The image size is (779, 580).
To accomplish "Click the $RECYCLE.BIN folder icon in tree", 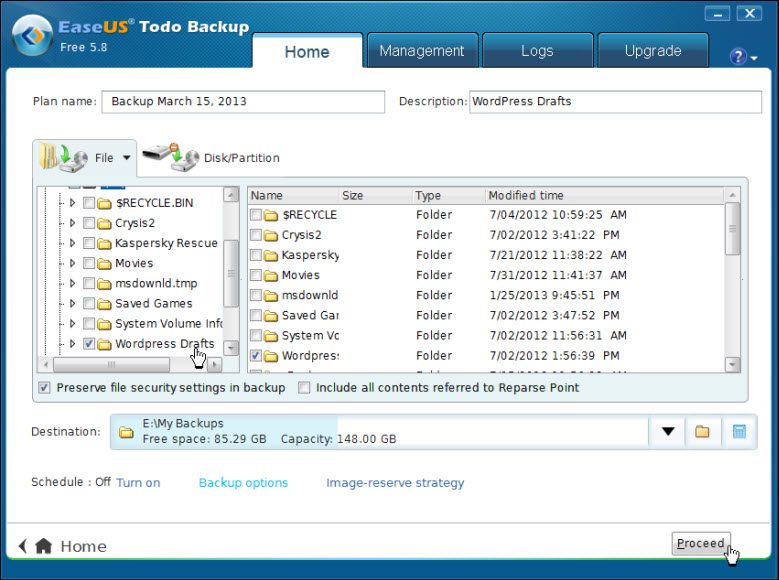I will 104,203.
